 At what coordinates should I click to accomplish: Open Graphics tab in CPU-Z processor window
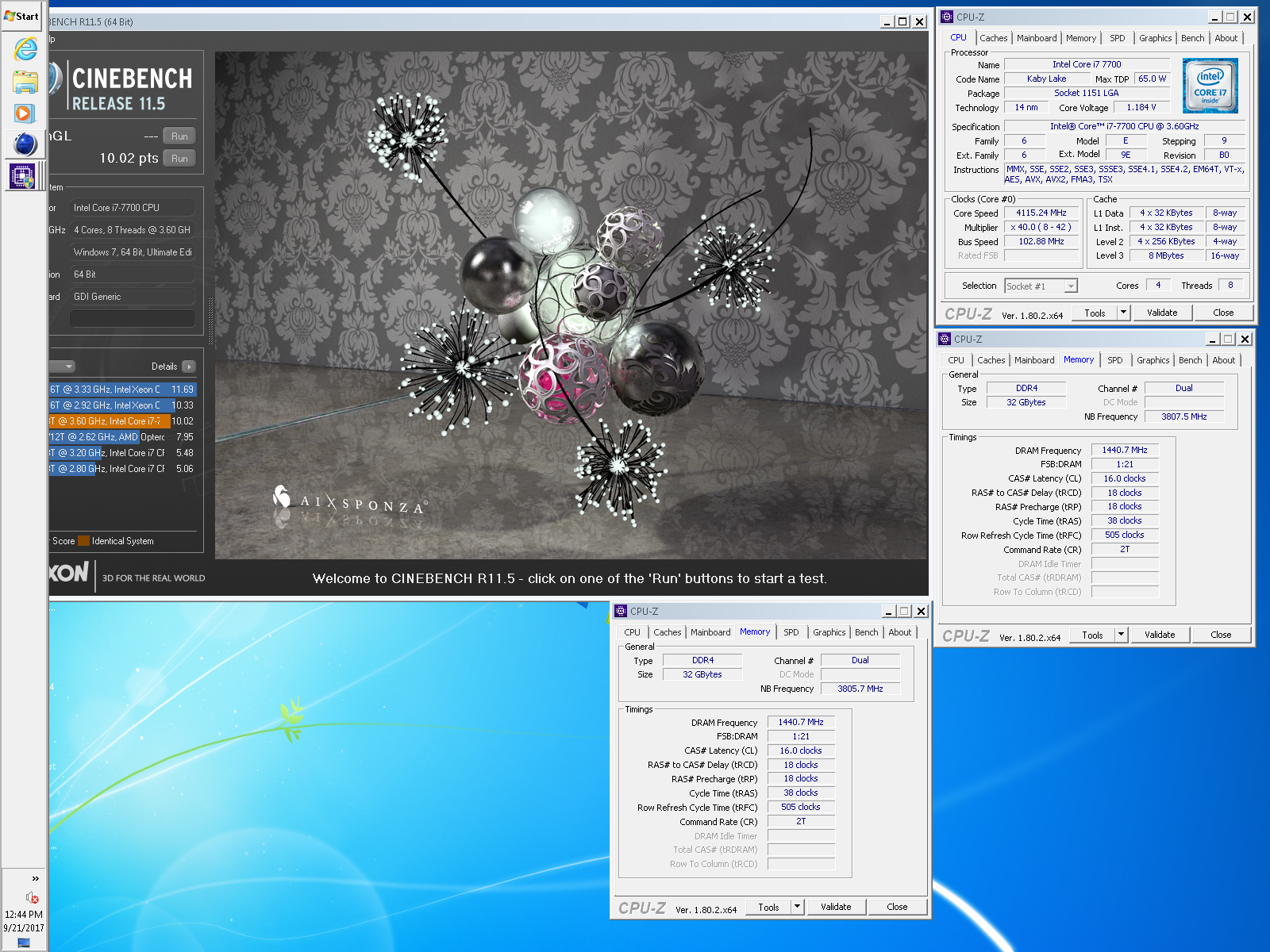pyautogui.click(x=1155, y=38)
